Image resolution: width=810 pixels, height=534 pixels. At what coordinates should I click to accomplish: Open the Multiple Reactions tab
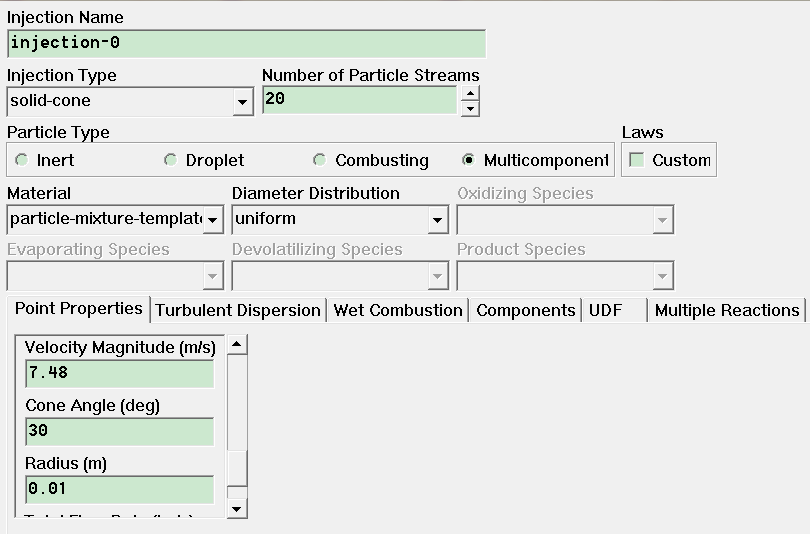727,310
